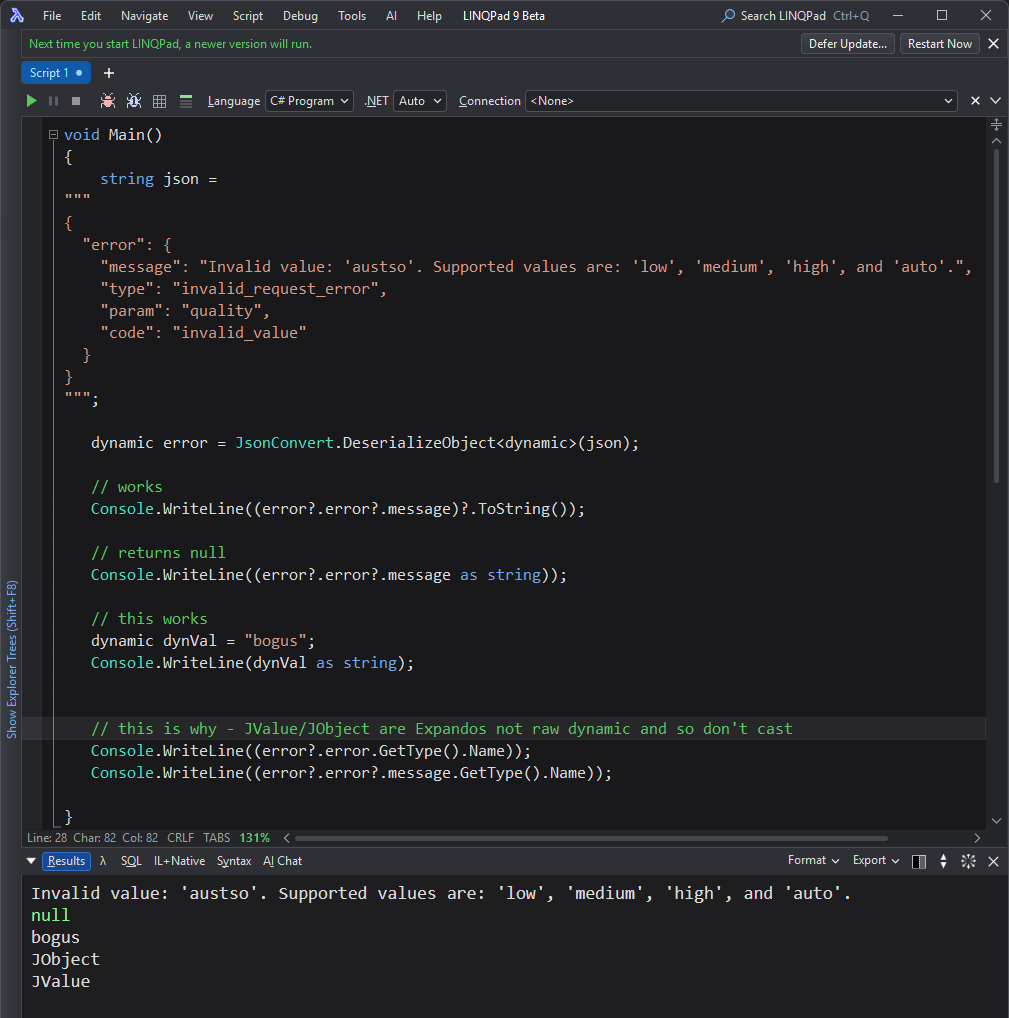
Task: Open the Navigate menu
Action: coord(144,16)
